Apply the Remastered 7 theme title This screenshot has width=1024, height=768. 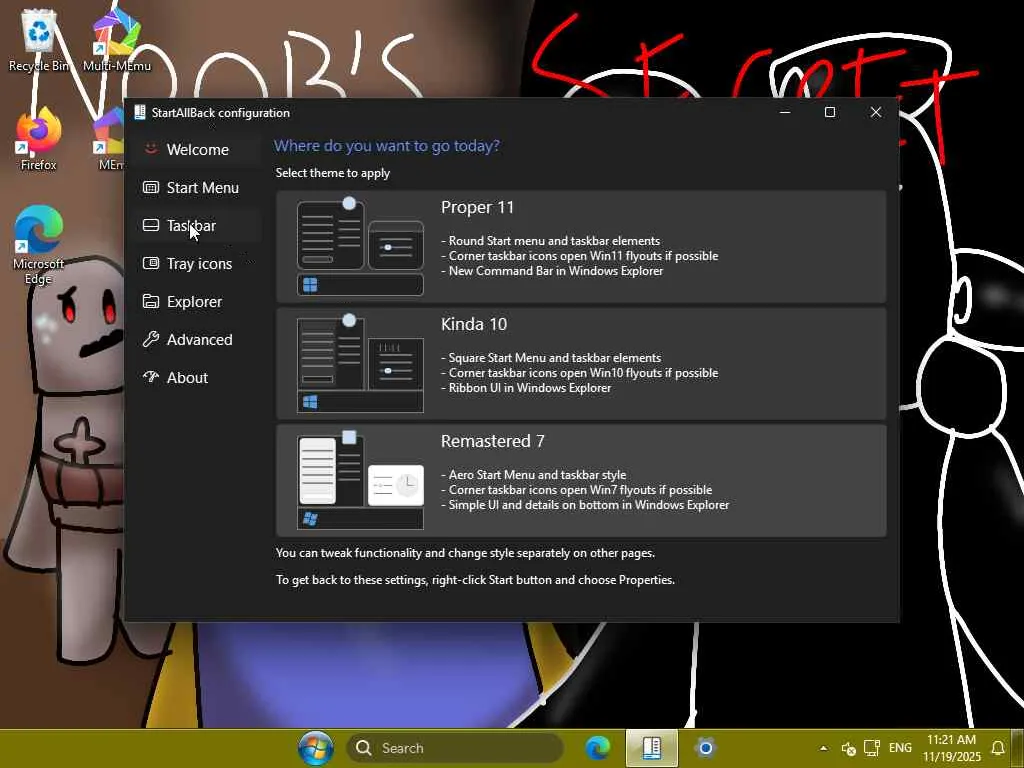pyautogui.click(x=492, y=441)
